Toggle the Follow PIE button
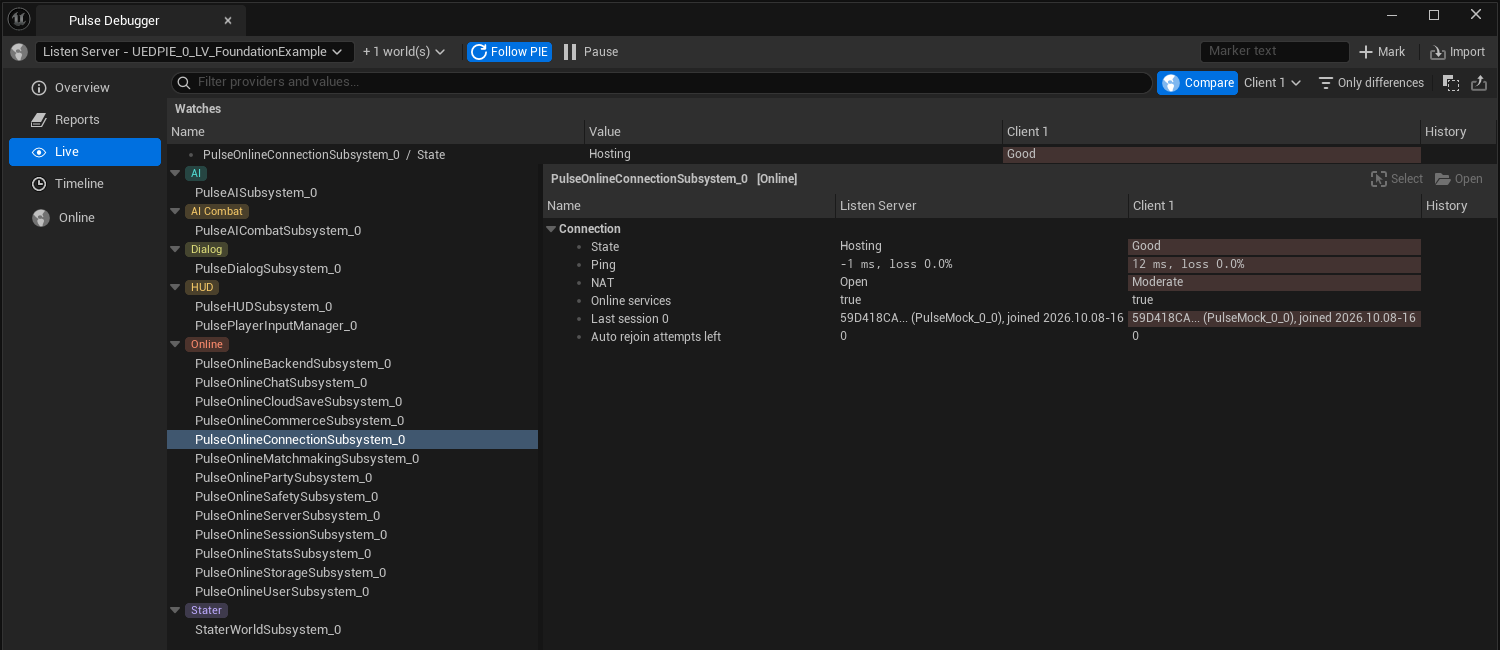The width and height of the screenshot is (1500, 650). (x=510, y=52)
